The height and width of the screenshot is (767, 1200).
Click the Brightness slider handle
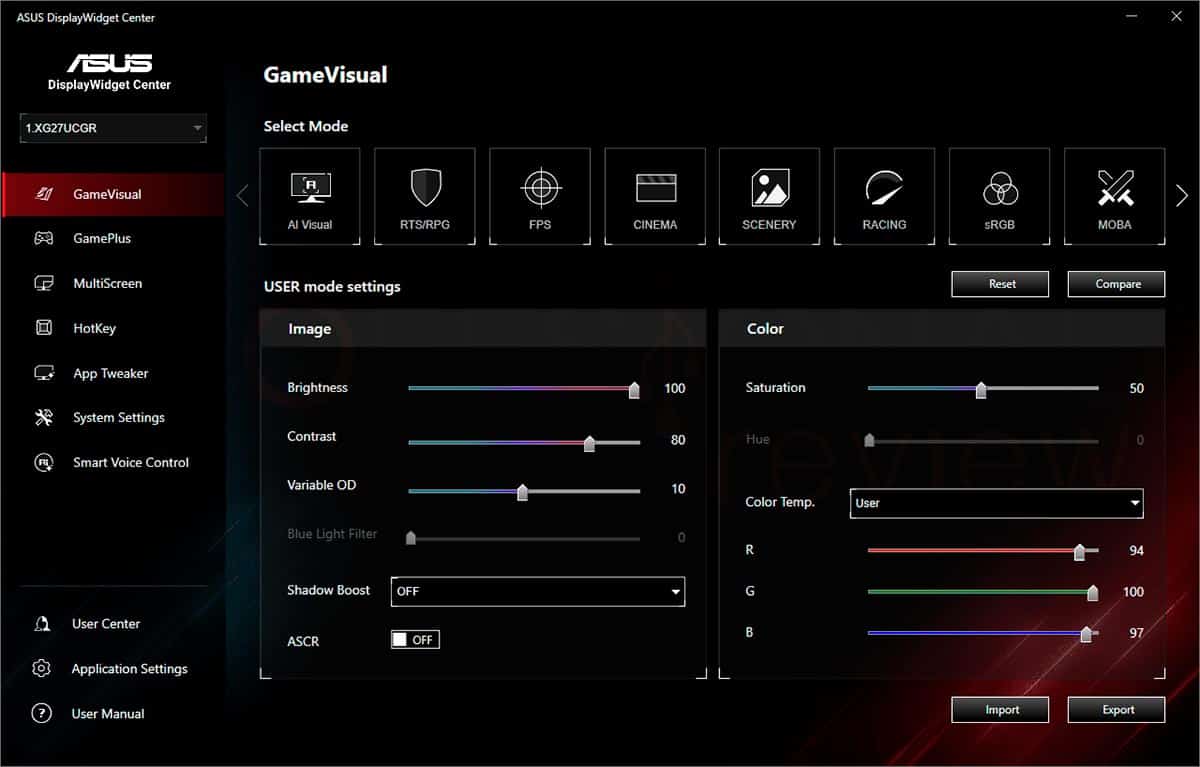click(634, 390)
